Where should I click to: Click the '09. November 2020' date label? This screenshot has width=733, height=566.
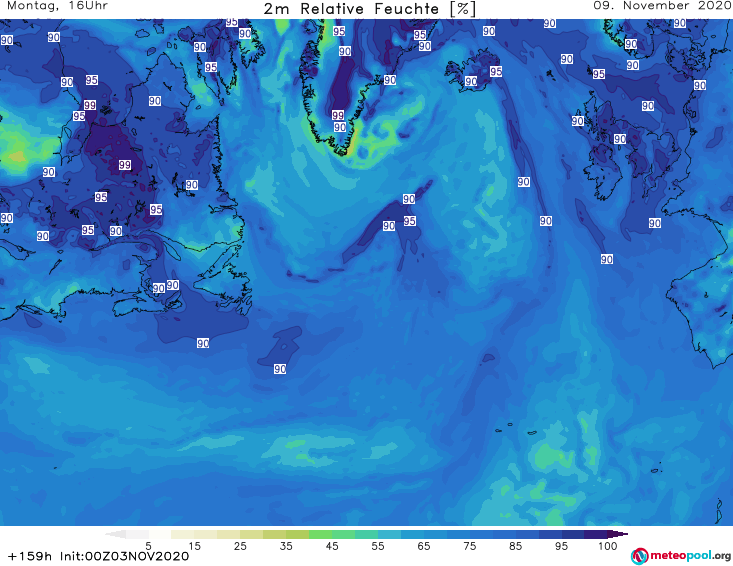pyautogui.click(x=663, y=6)
